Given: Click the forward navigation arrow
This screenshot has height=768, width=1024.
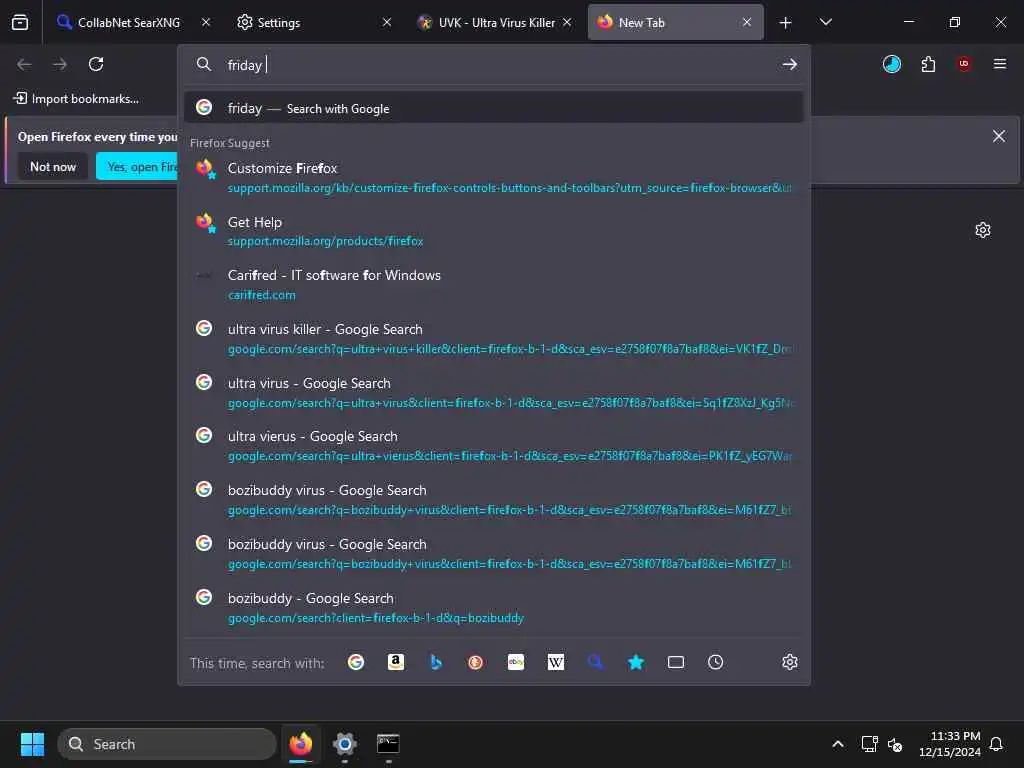Looking at the screenshot, I should [x=60, y=64].
